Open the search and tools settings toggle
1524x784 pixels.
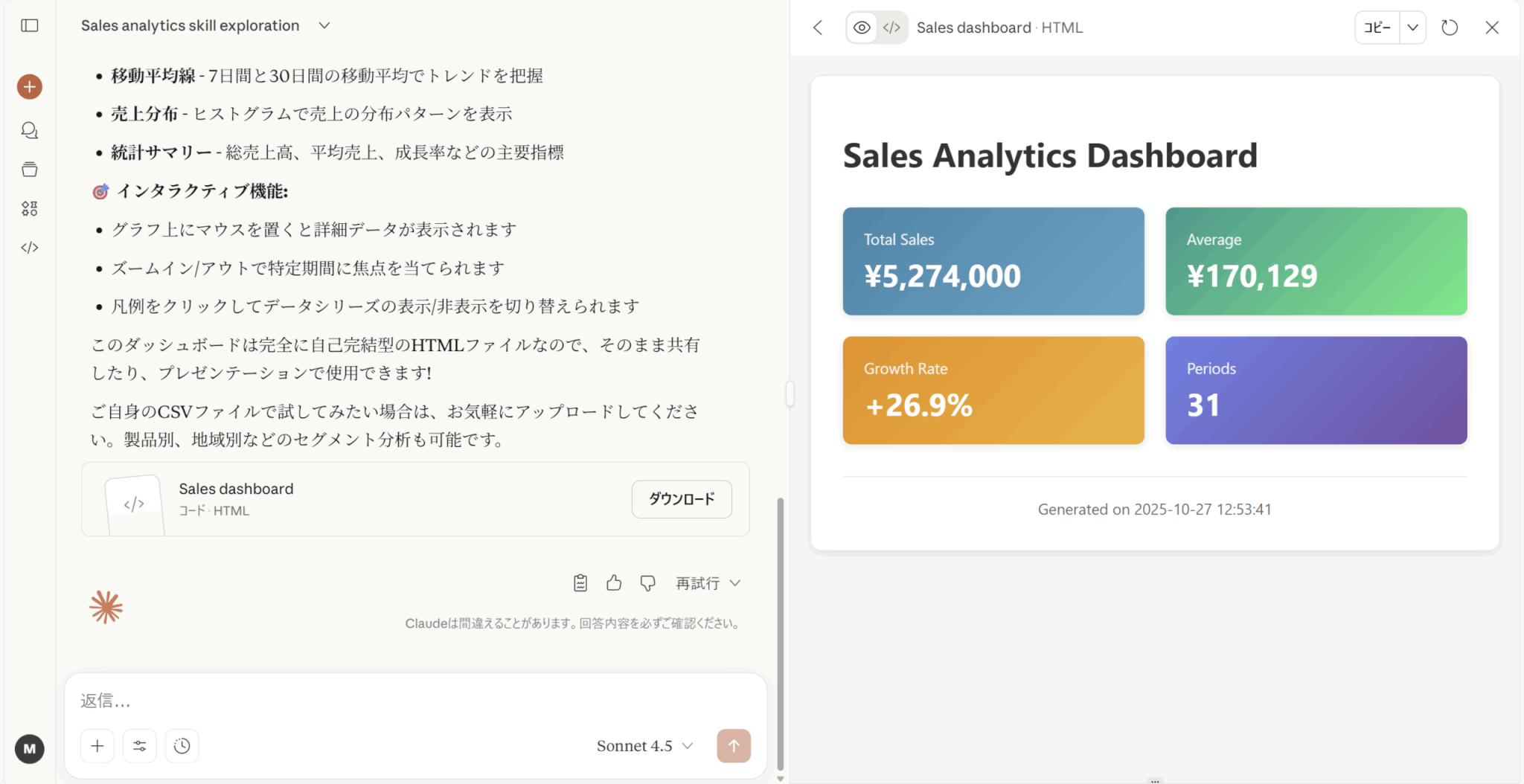(139, 746)
